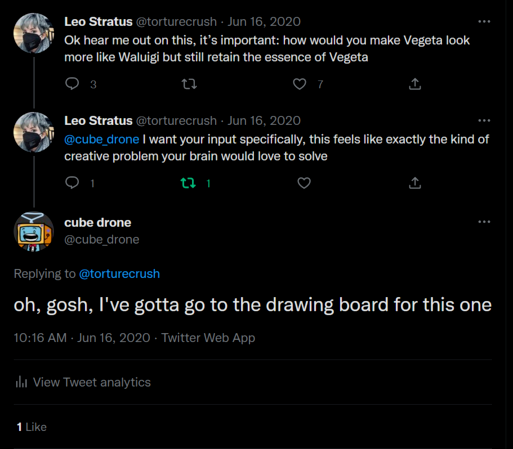Share the first Leo Stratus tweet
The image size is (513, 449).
415,84
